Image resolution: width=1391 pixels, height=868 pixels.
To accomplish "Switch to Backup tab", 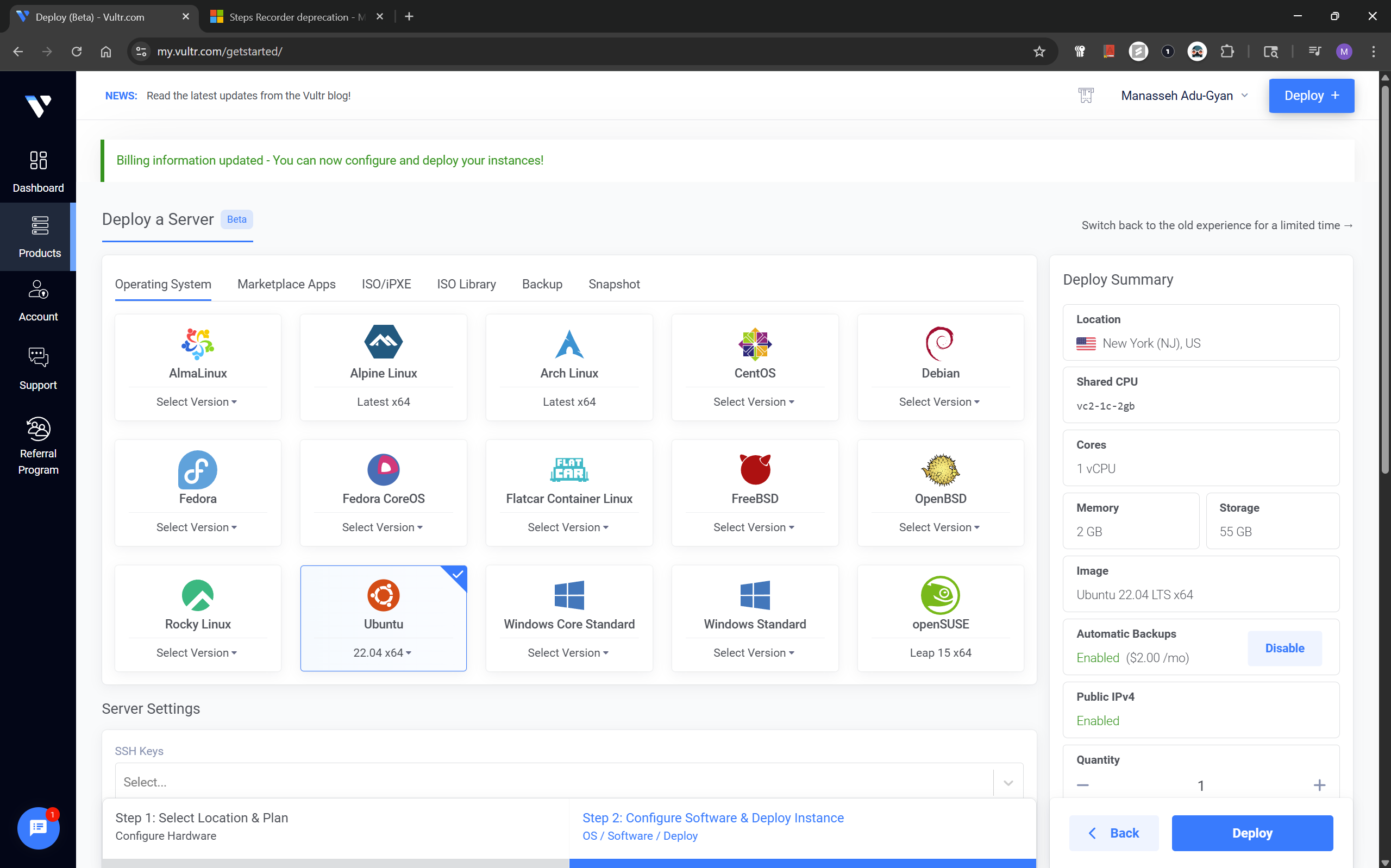I will click(x=542, y=284).
